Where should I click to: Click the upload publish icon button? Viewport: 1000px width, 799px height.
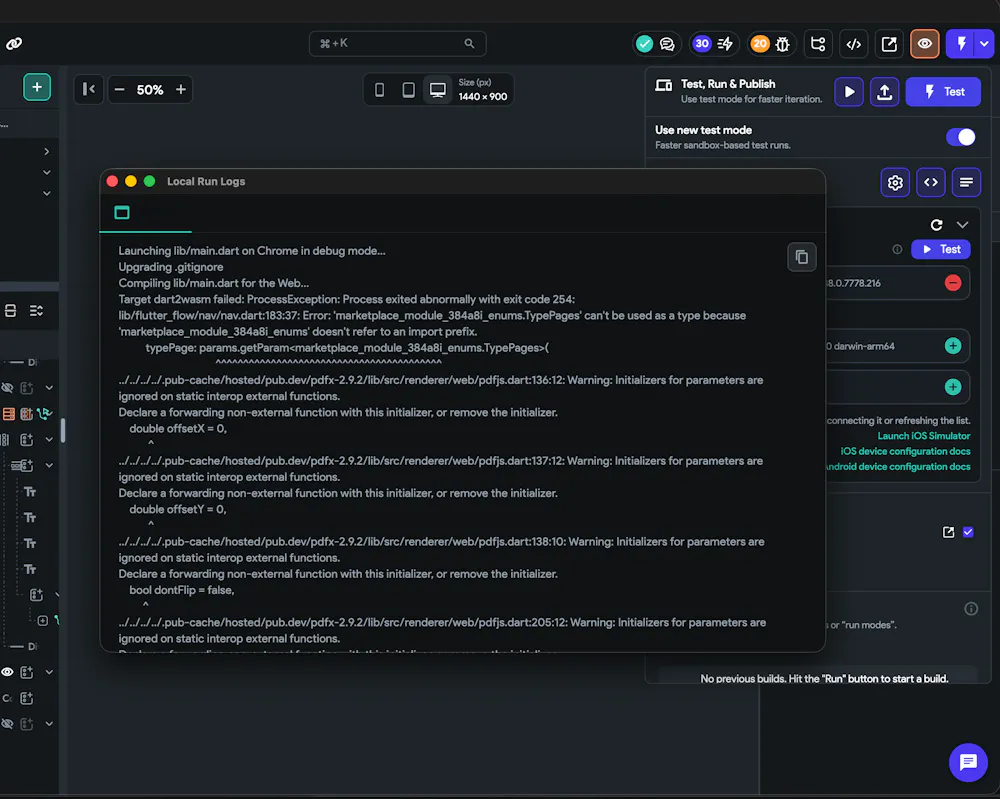[885, 92]
